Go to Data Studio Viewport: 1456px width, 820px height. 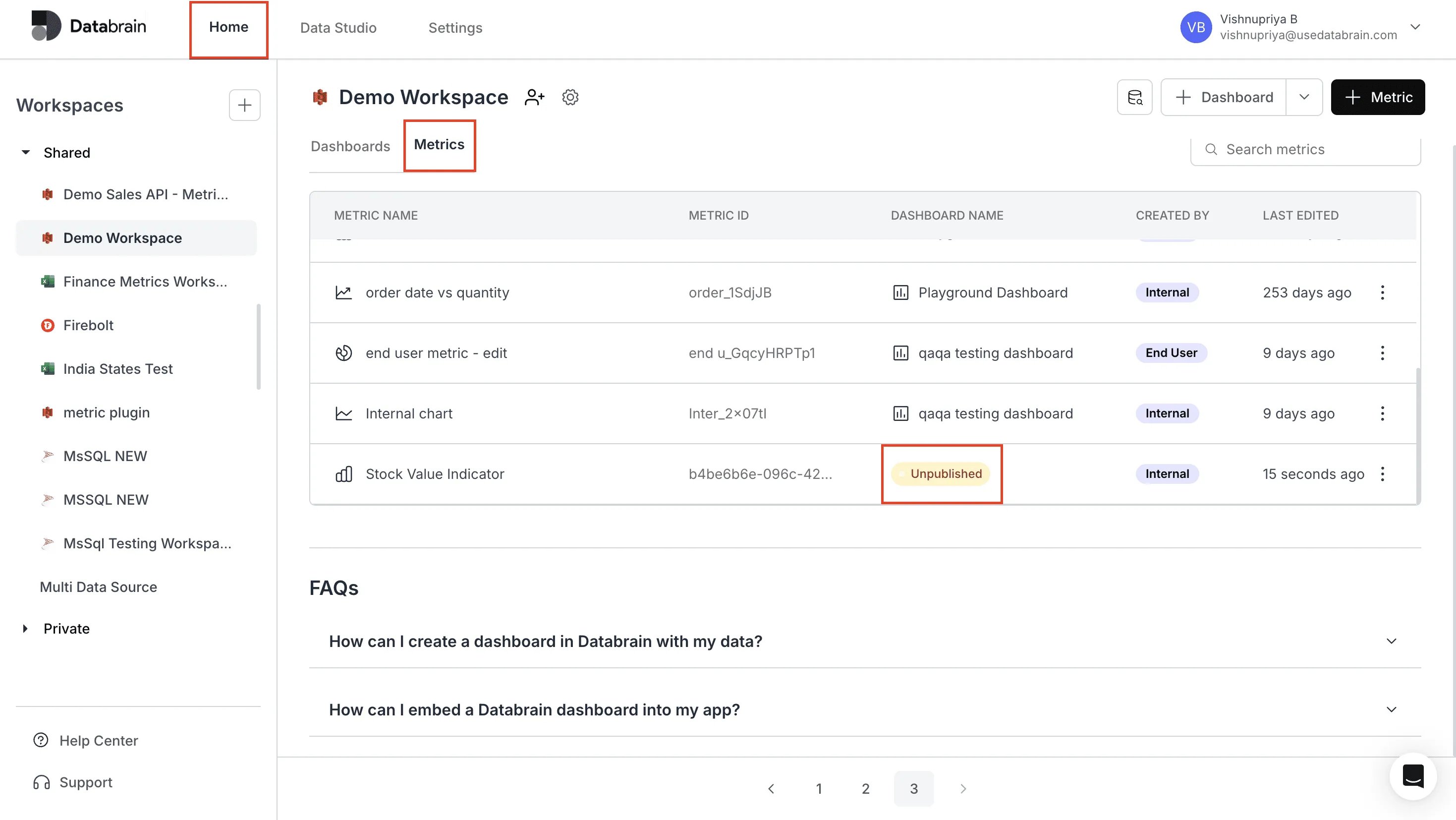[338, 28]
